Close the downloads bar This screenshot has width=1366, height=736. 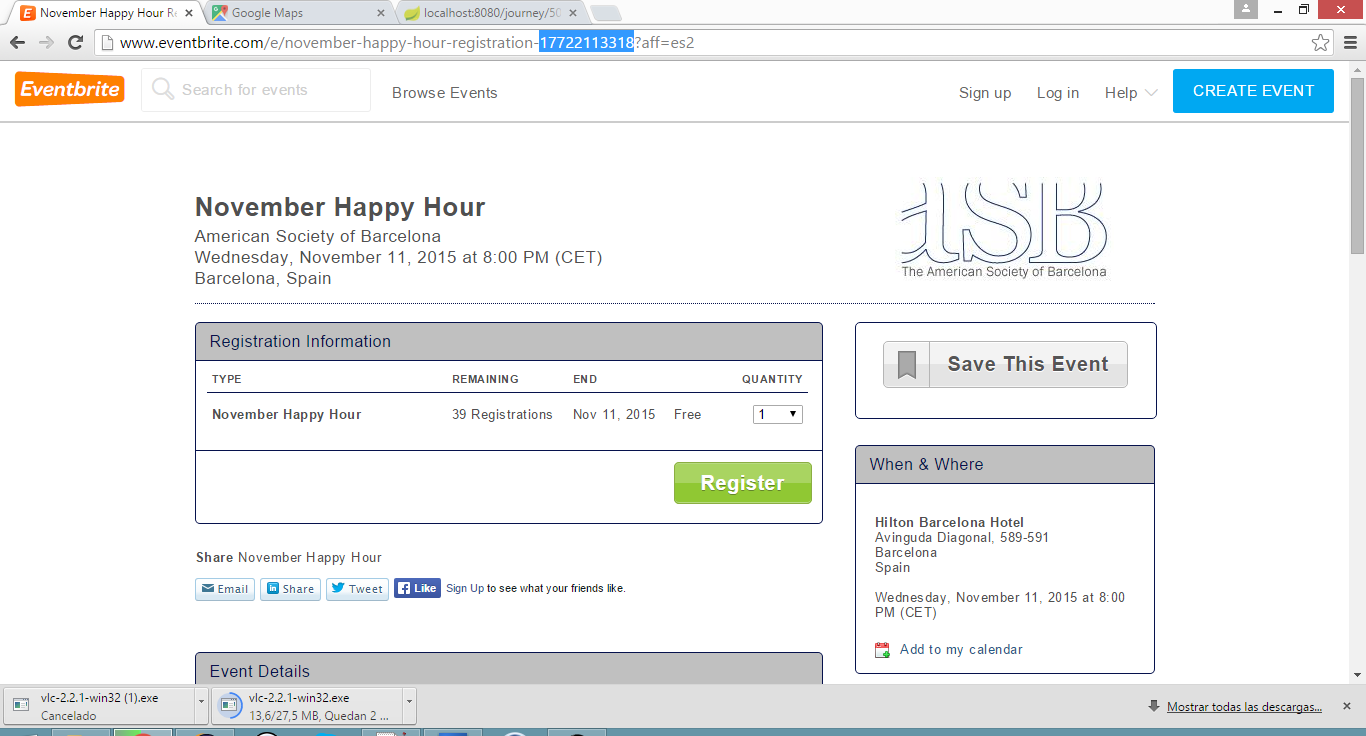[1346, 706]
